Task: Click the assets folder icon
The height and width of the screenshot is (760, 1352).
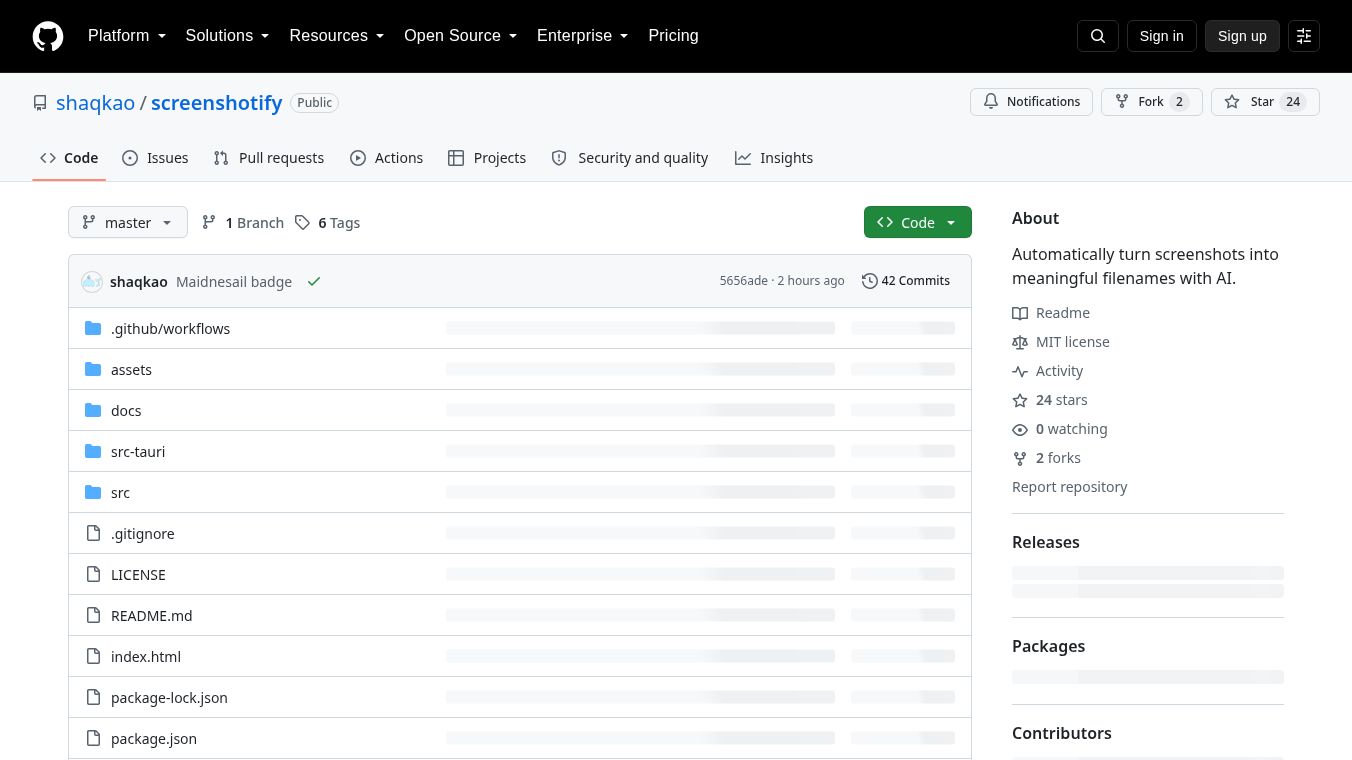Action: (x=93, y=369)
